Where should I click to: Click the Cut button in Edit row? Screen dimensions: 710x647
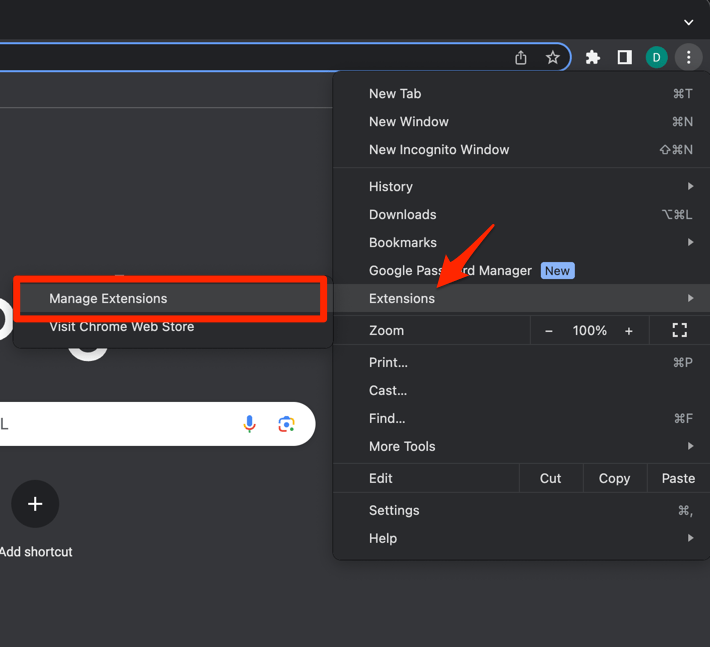551,479
